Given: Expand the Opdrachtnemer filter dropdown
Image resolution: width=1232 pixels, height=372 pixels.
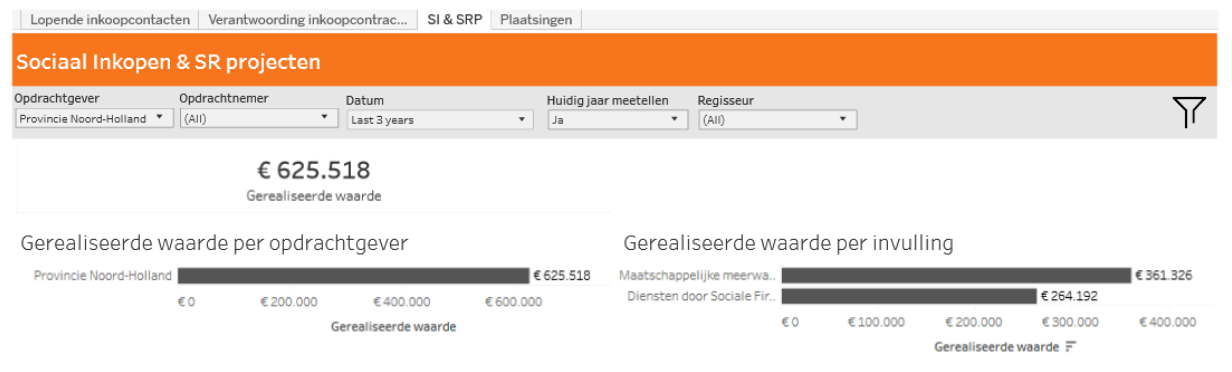Looking at the screenshot, I should 258,118.
